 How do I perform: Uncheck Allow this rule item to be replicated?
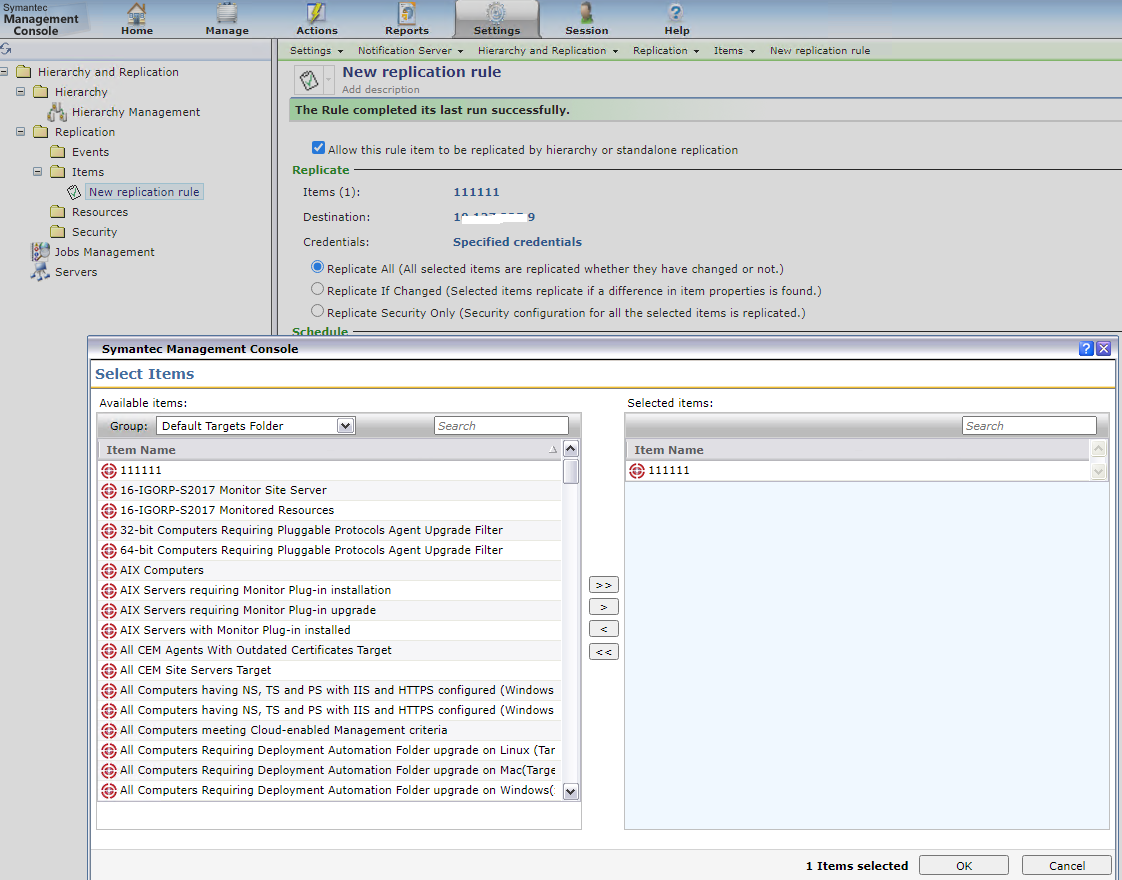[x=318, y=148]
